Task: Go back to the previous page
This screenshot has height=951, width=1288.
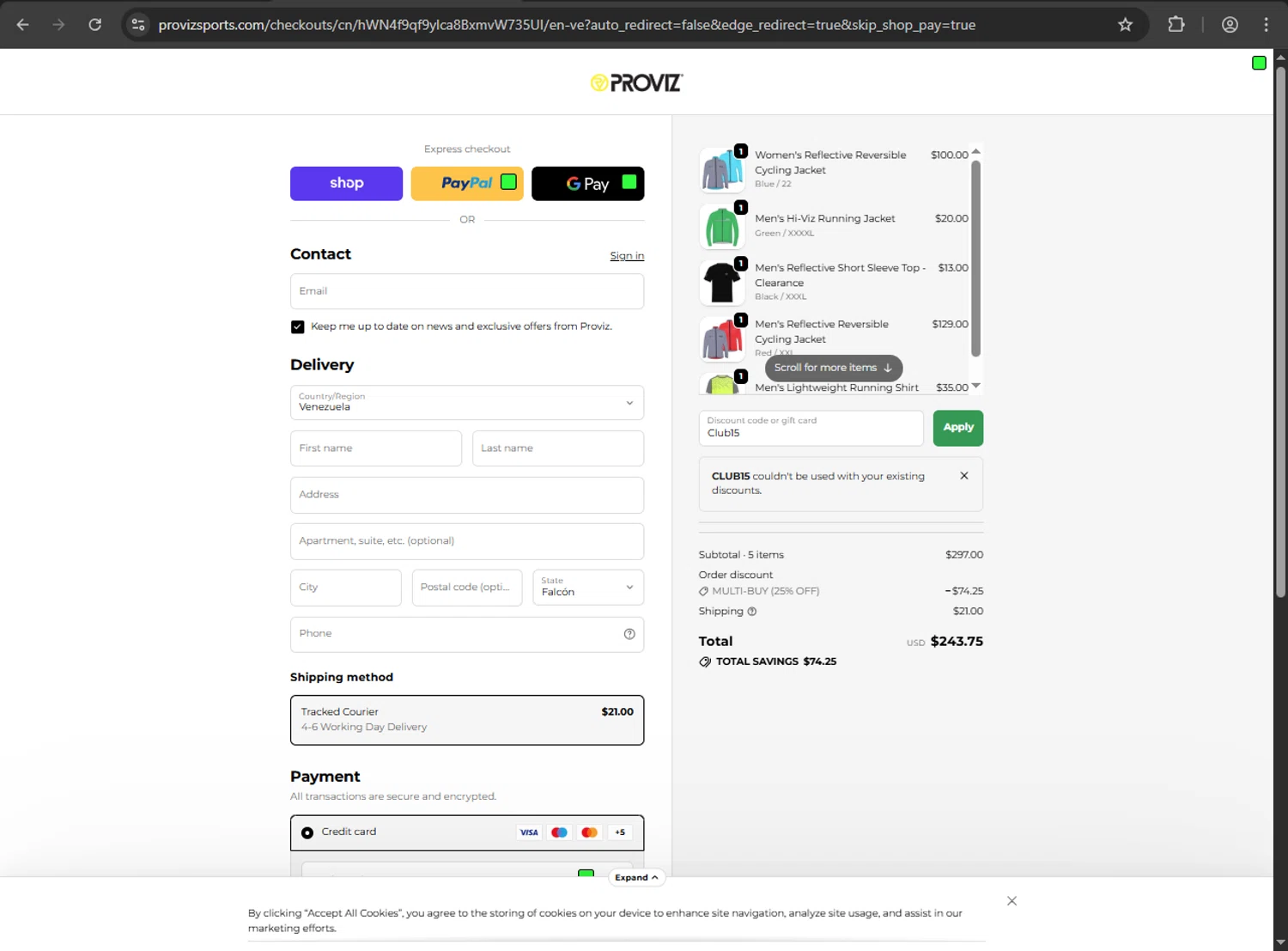Action: tap(23, 25)
